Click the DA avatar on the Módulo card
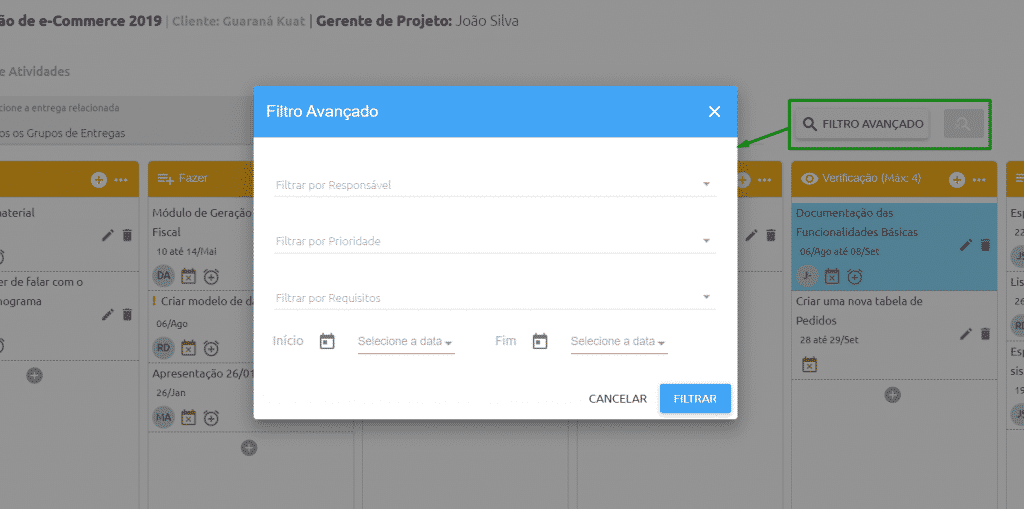Viewport: 1024px width, 509px height. pyautogui.click(x=163, y=276)
